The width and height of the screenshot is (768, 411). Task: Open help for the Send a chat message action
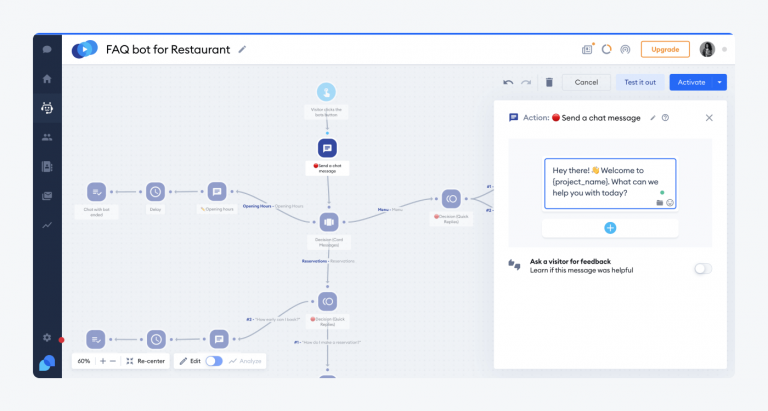pyautogui.click(x=666, y=118)
